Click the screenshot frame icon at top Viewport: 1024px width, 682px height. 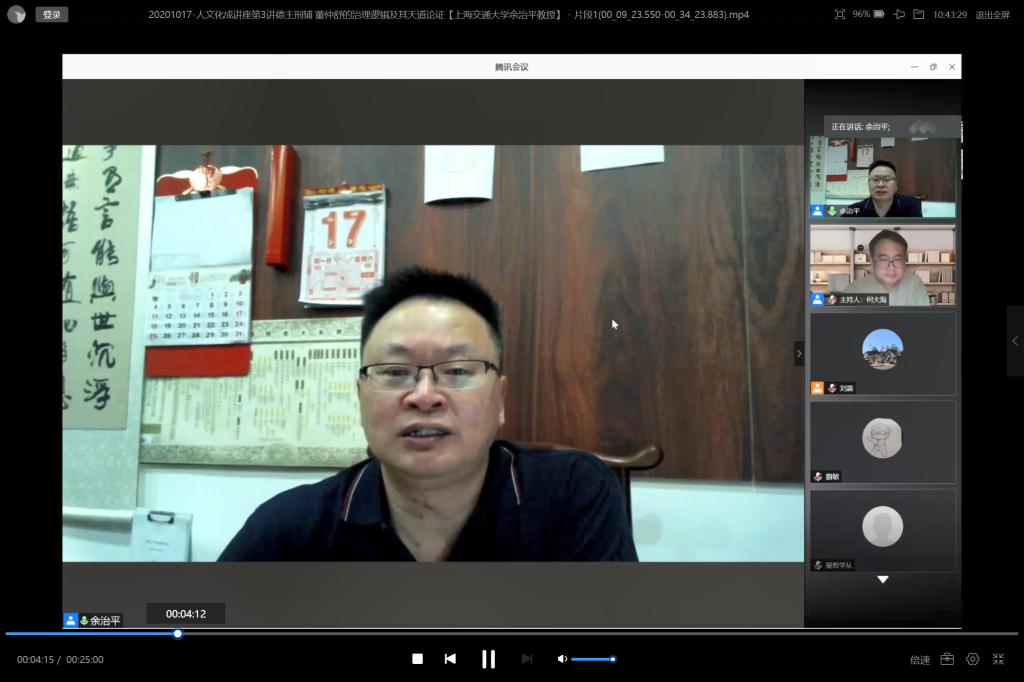839,14
